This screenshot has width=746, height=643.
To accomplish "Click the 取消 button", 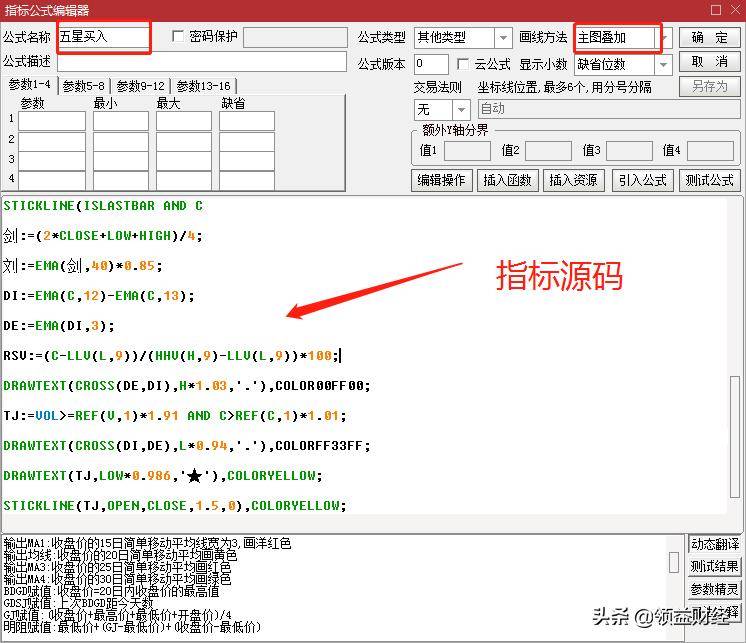I will pyautogui.click(x=709, y=62).
